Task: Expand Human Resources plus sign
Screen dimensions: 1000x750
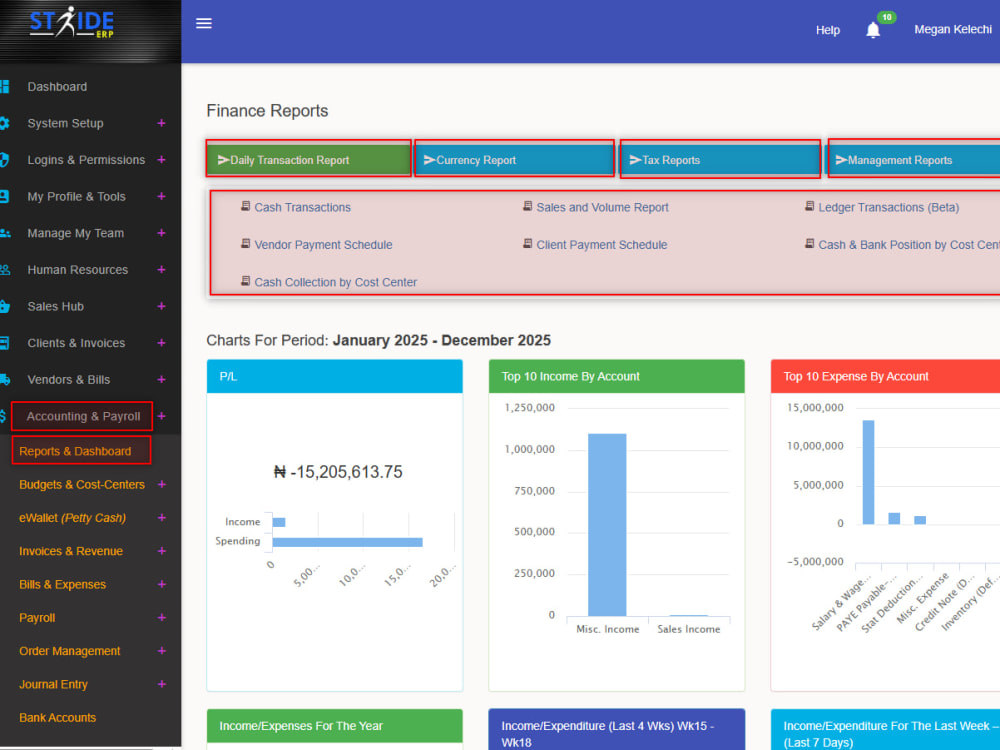Action: (161, 270)
